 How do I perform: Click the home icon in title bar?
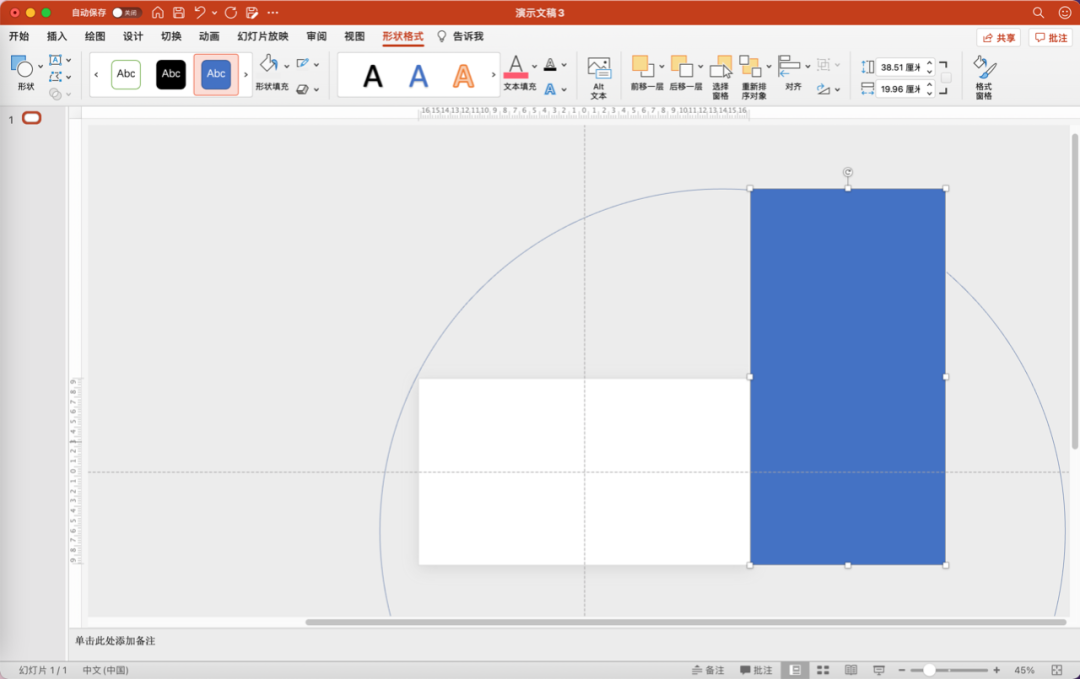(158, 12)
